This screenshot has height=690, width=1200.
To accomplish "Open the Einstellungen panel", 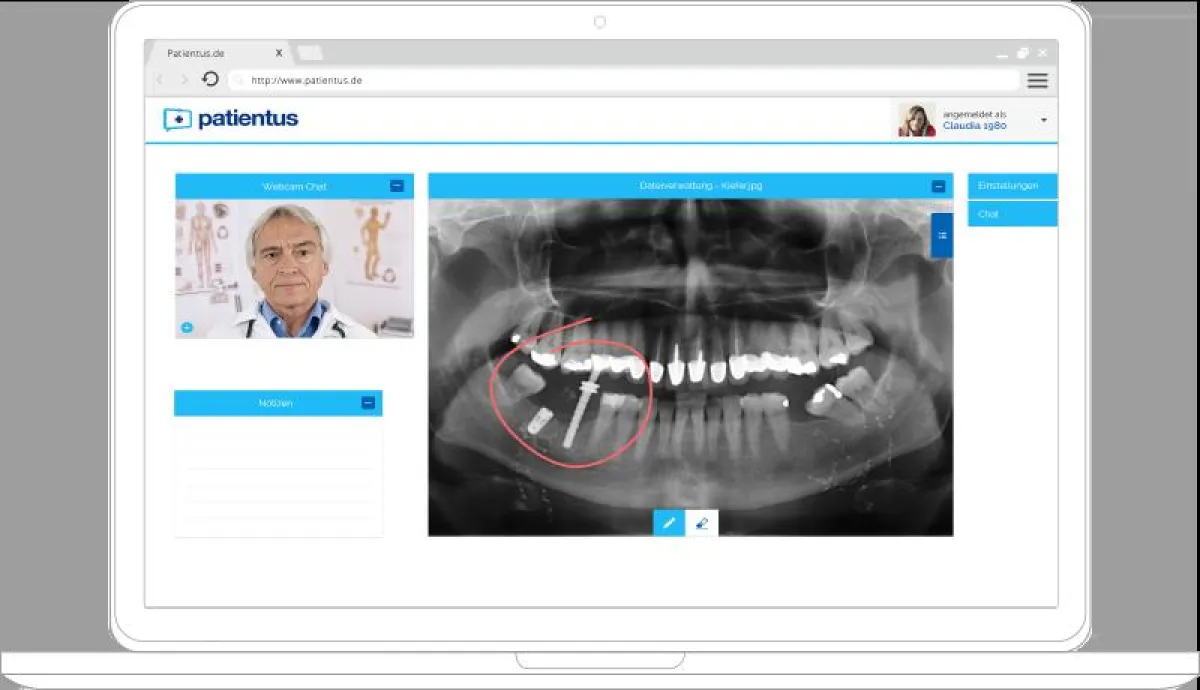I will [x=1012, y=185].
